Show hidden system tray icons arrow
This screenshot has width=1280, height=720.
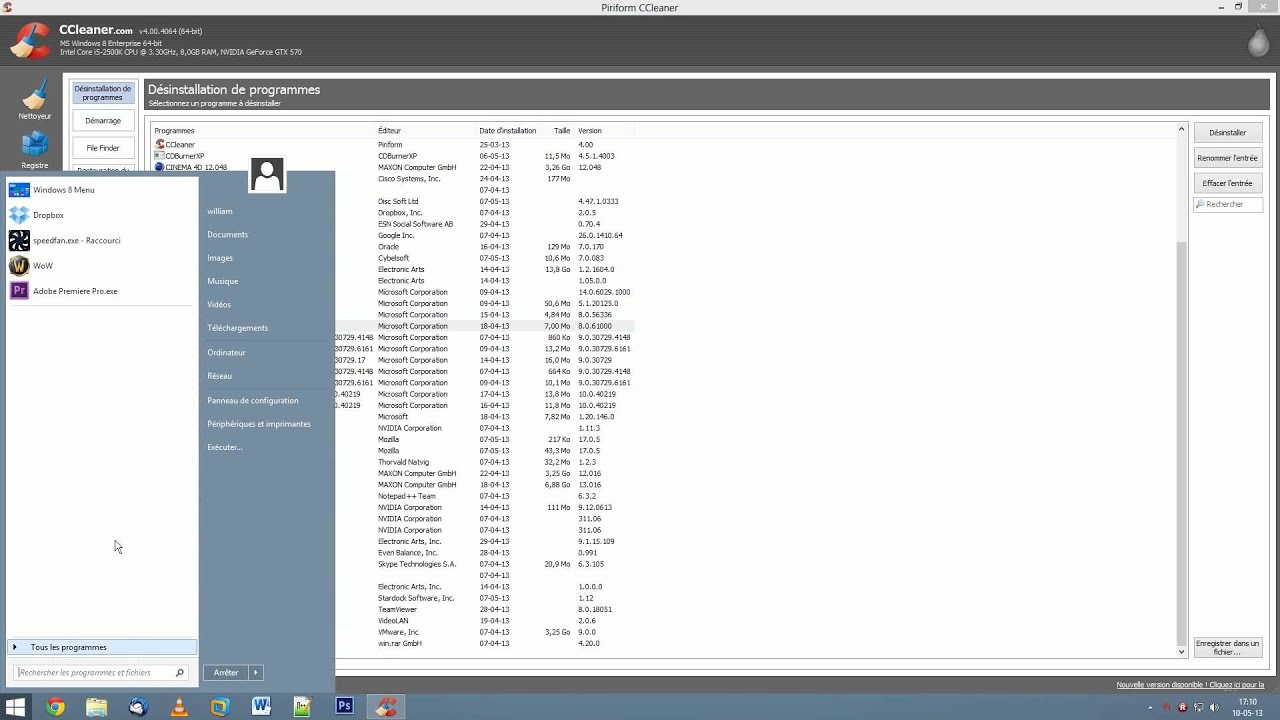1150,707
